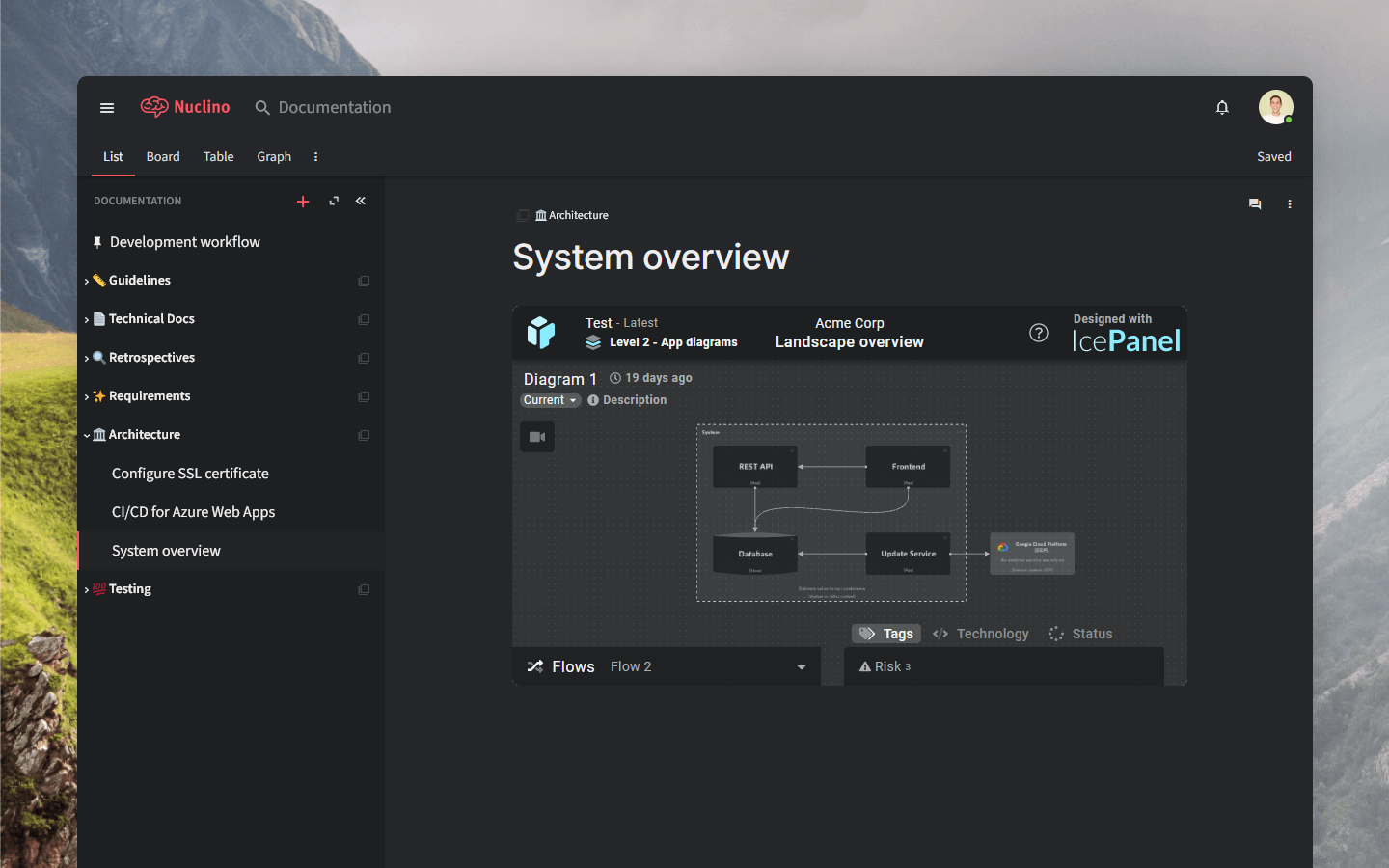
Task: Select the Google Cloud Platform node
Action: click(1032, 555)
